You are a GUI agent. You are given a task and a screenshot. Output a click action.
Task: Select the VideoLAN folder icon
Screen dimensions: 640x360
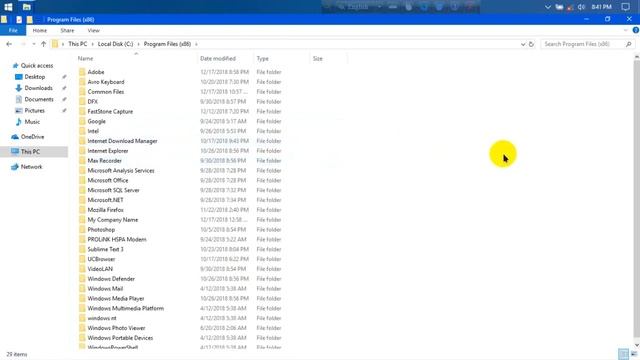[82, 269]
